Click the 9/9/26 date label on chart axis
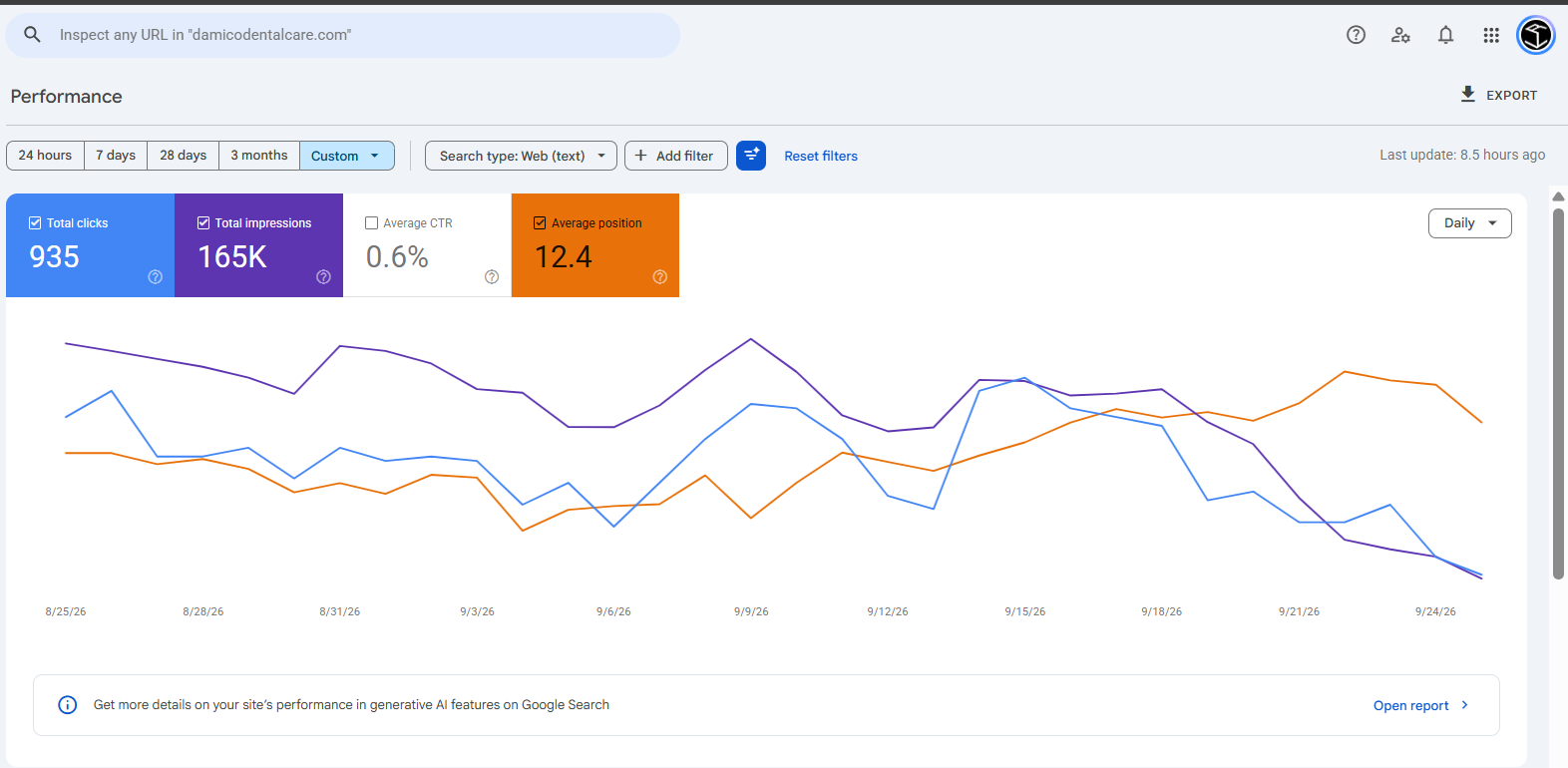 751,611
